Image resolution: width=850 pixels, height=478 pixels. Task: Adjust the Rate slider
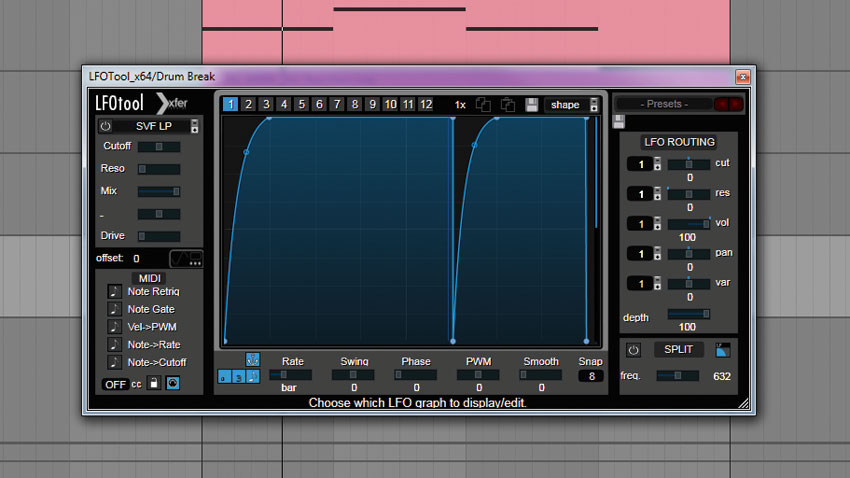(x=291, y=374)
